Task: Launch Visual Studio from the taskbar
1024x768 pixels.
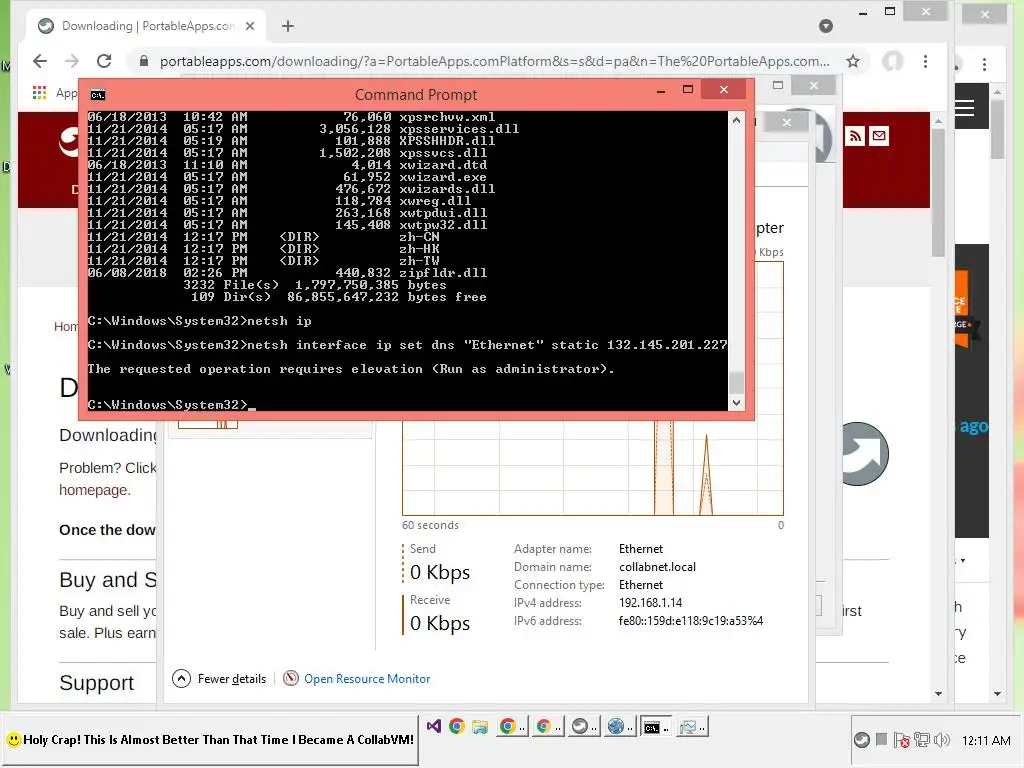Action: tap(434, 726)
